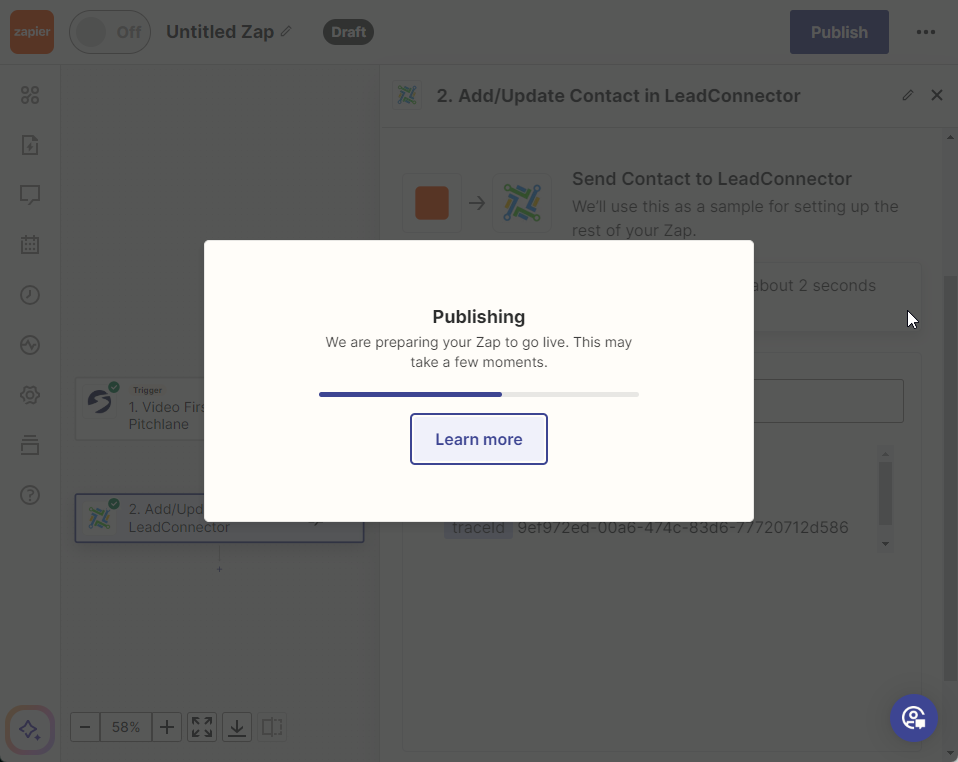958x762 pixels.
Task: Click the Publishing progress bar
Action: [x=479, y=395]
